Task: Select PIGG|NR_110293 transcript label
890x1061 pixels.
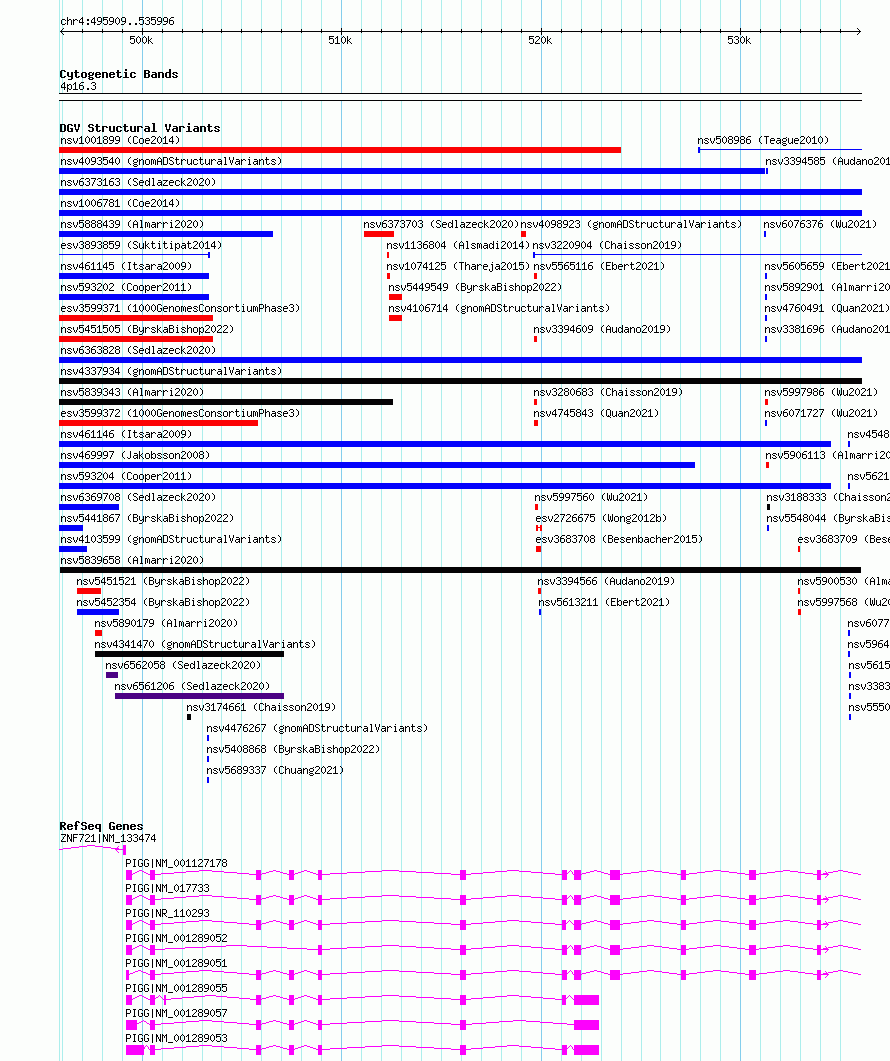Action: (168, 913)
